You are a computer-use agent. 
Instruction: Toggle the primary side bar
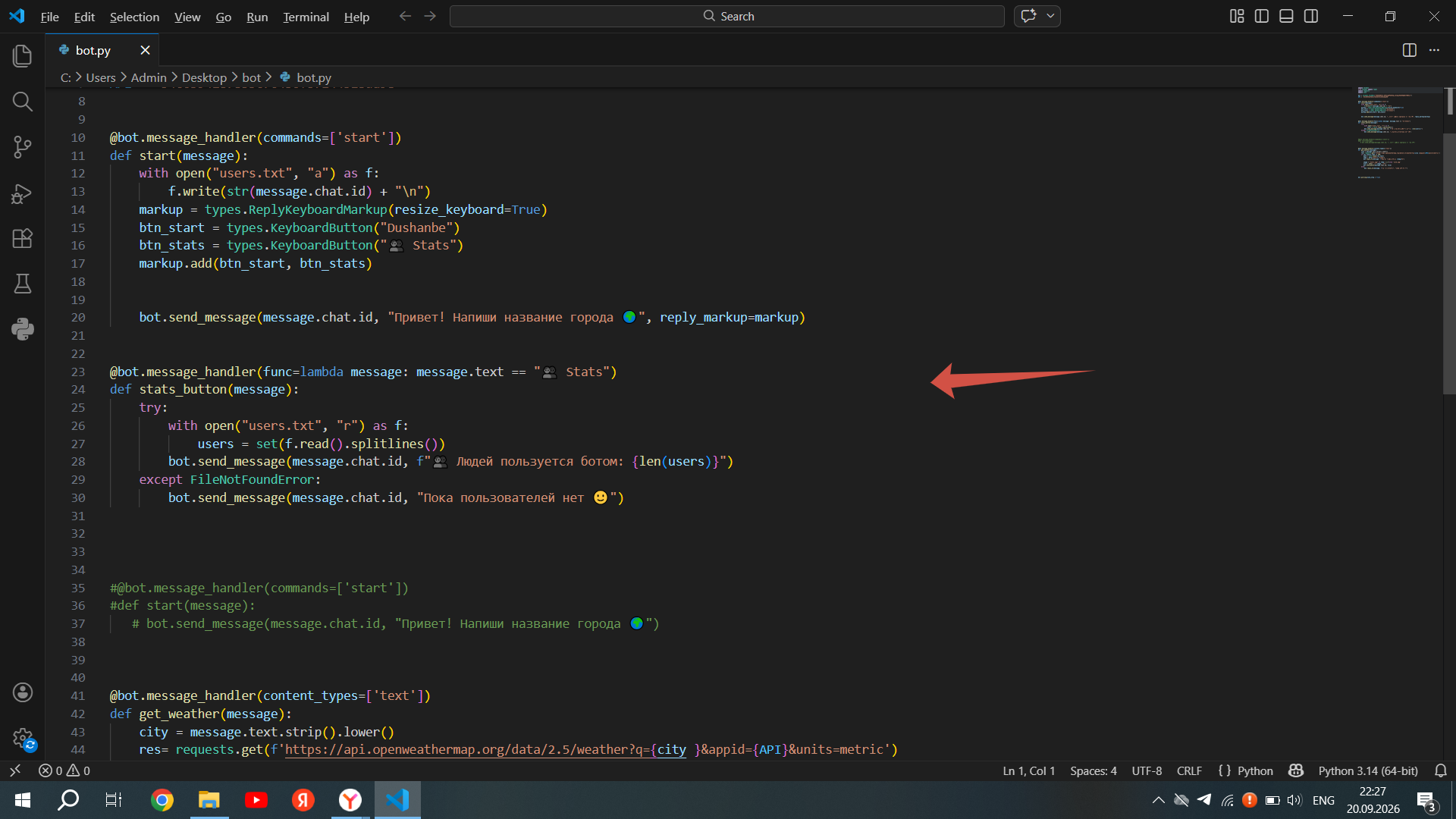(x=1262, y=16)
